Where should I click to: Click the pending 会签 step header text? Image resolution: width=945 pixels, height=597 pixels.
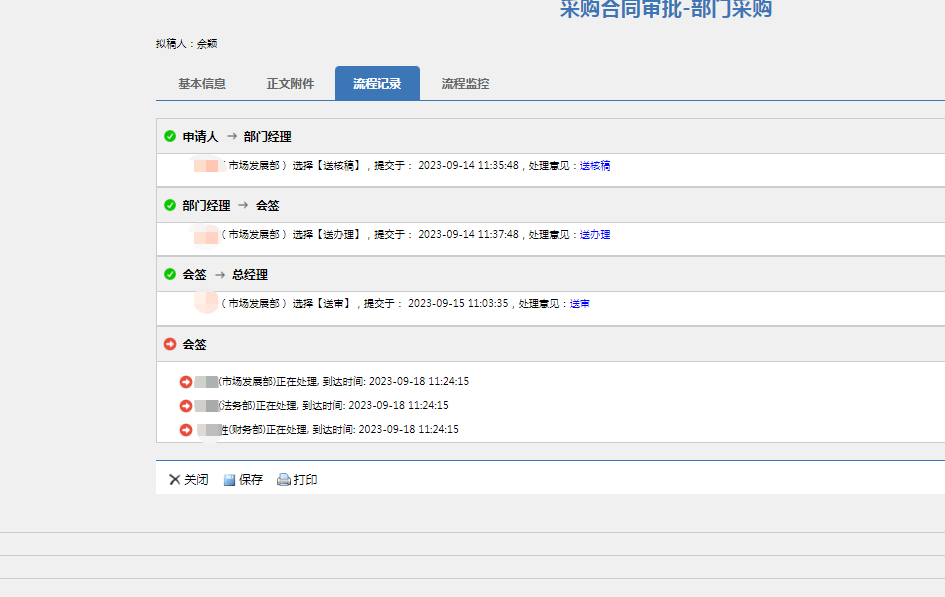point(194,345)
